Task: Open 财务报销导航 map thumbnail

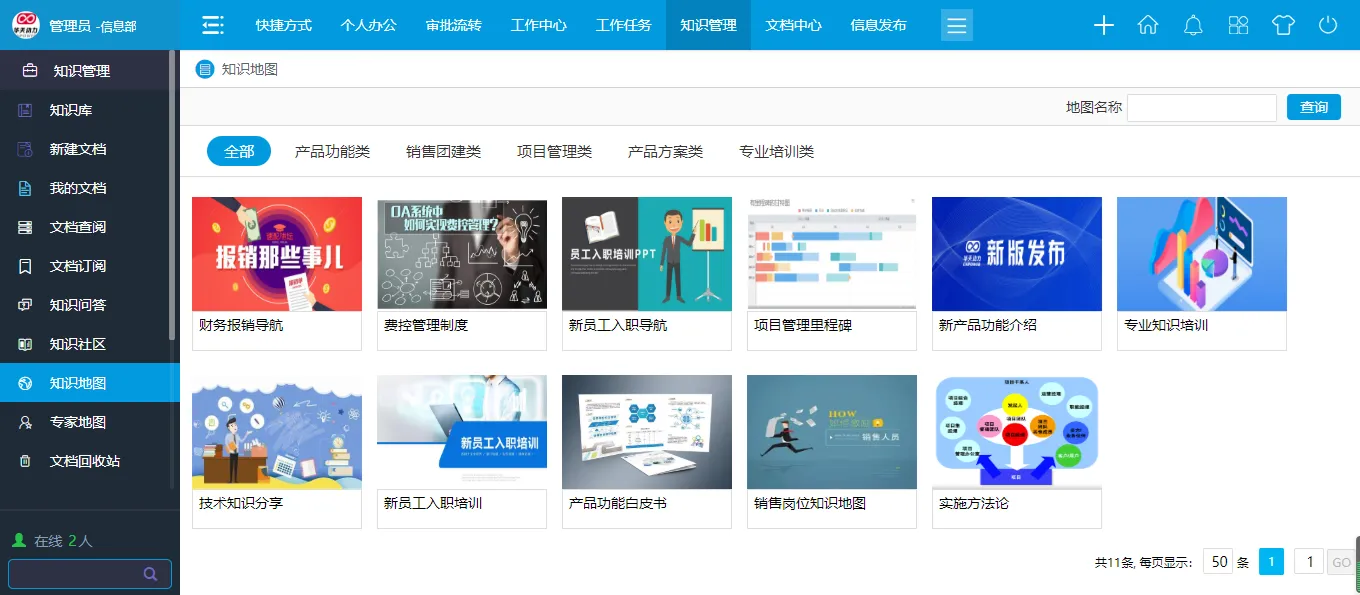Action: coord(277,254)
